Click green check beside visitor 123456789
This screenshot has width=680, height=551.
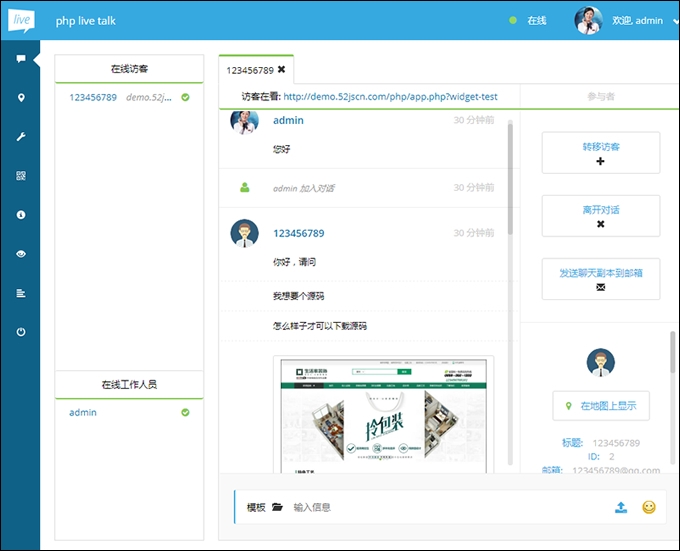185,98
